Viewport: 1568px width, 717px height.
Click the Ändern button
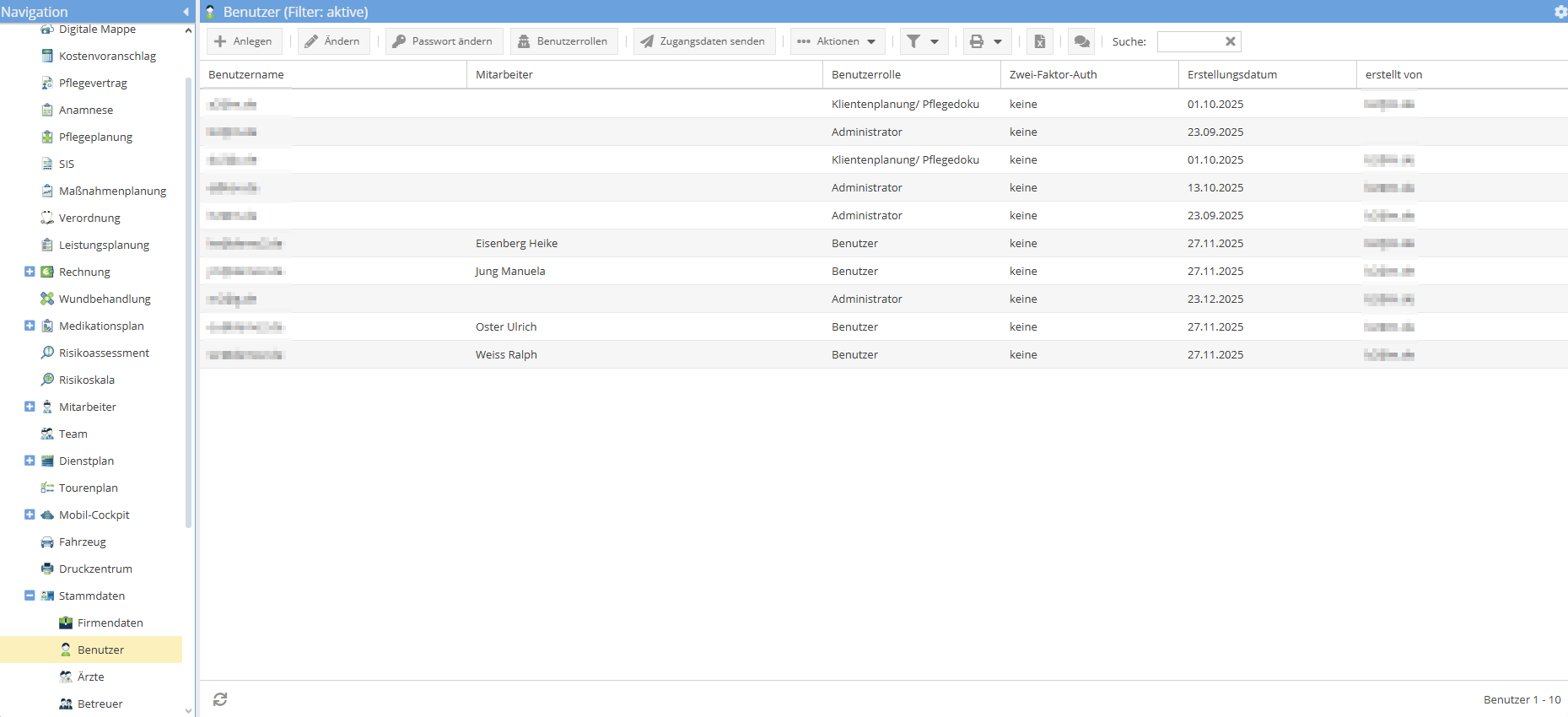click(x=333, y=41)
